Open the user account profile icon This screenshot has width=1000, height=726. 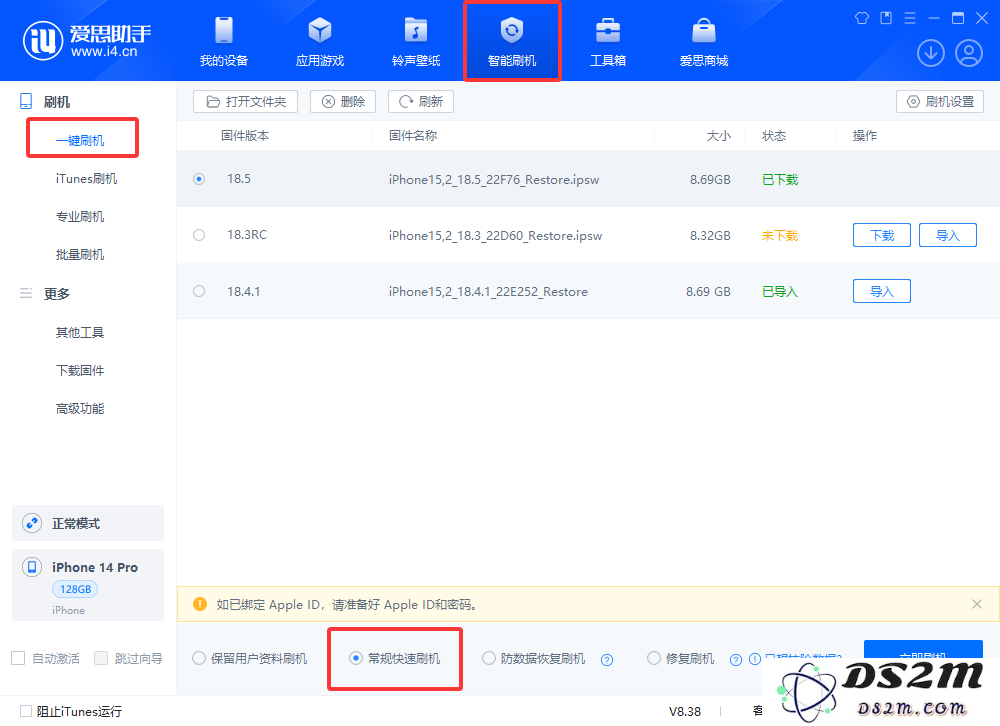click(x=969, y=53)
